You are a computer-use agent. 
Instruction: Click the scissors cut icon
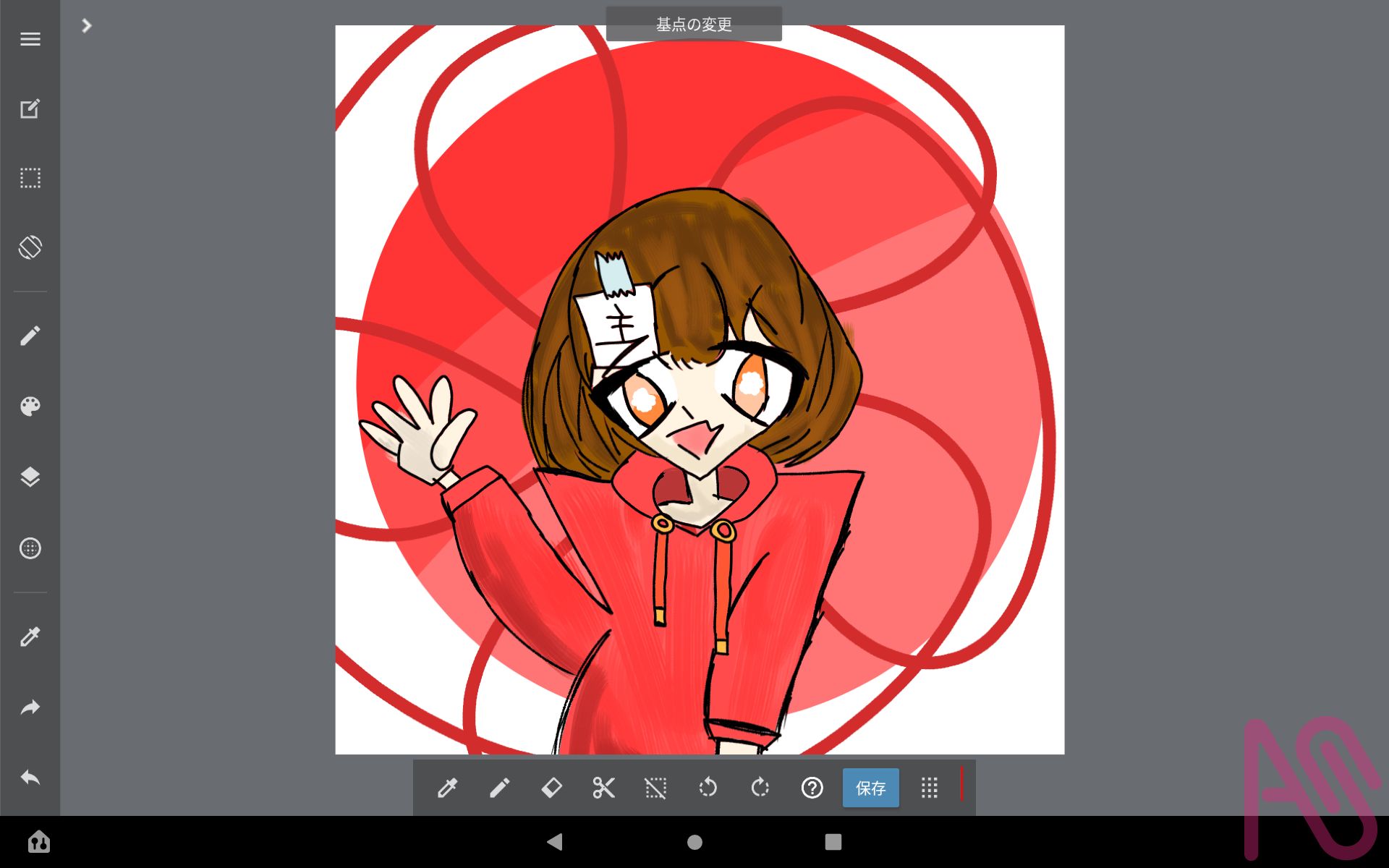pos(603,788)
